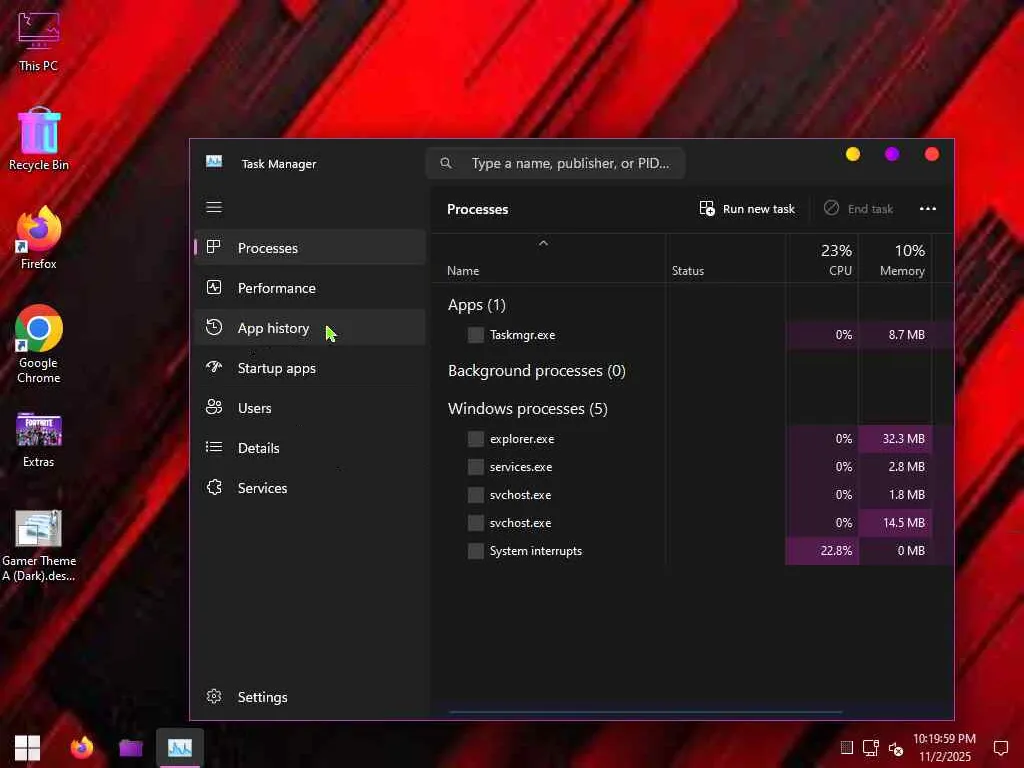This screenshot has height=768, width=1024.
Task: Select the explorer.exe process
Action: [692, 439]
